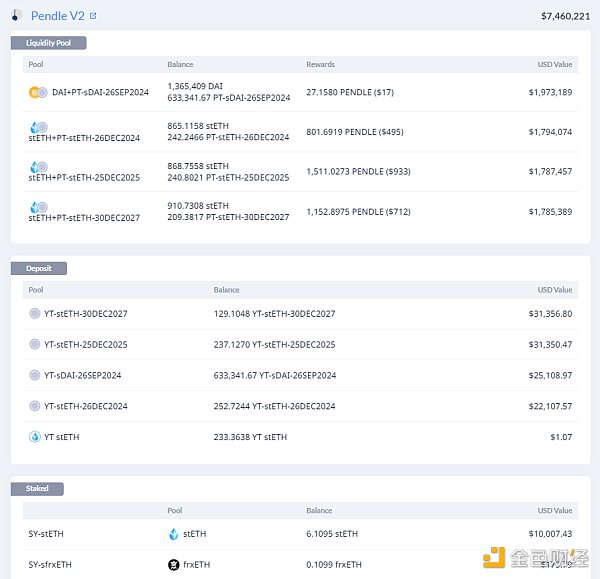Click staked balance 6.1095 stETH
This screenshot has width=600, height=579.
[332, 534]
